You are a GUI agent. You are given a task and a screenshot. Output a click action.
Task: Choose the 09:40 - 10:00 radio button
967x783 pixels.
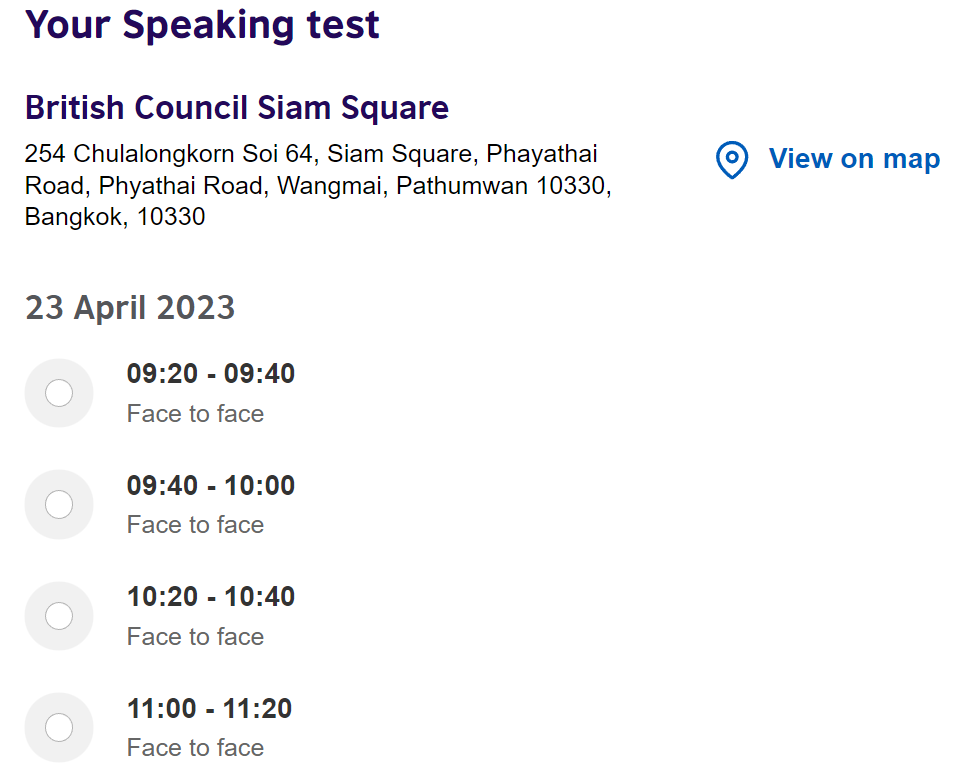[x=59, y=504]
